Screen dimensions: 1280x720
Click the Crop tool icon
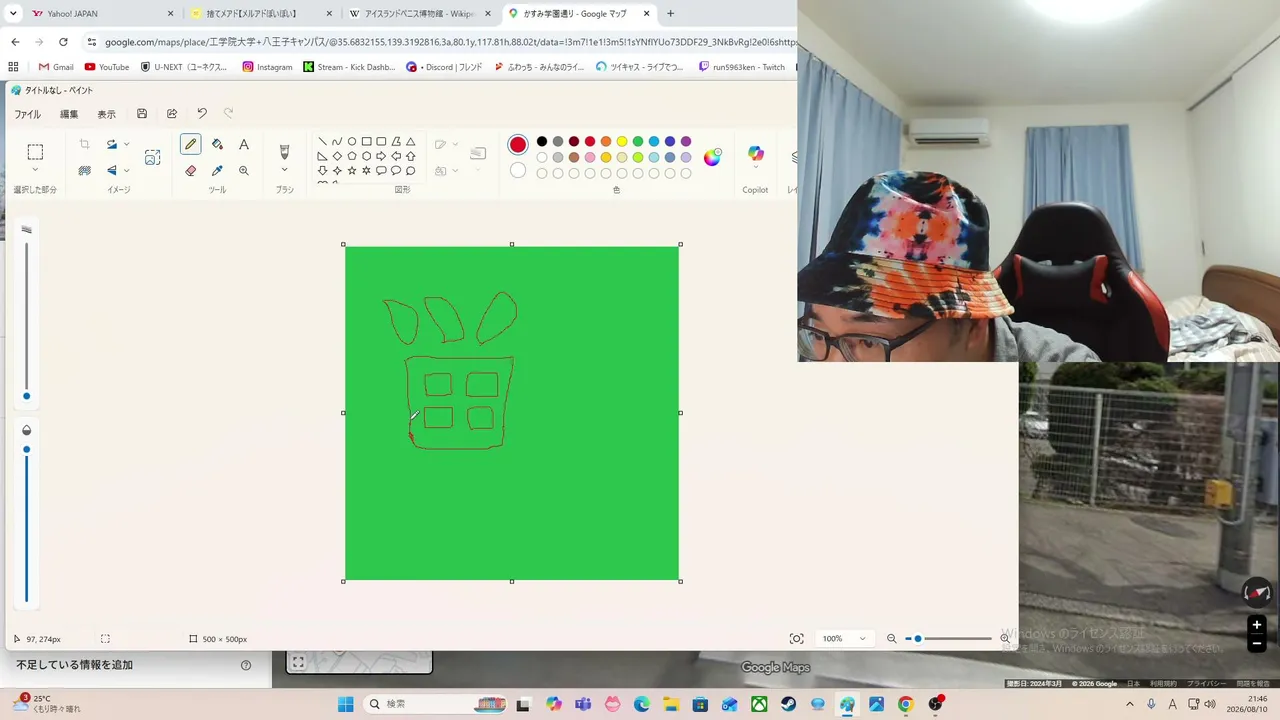84,144
